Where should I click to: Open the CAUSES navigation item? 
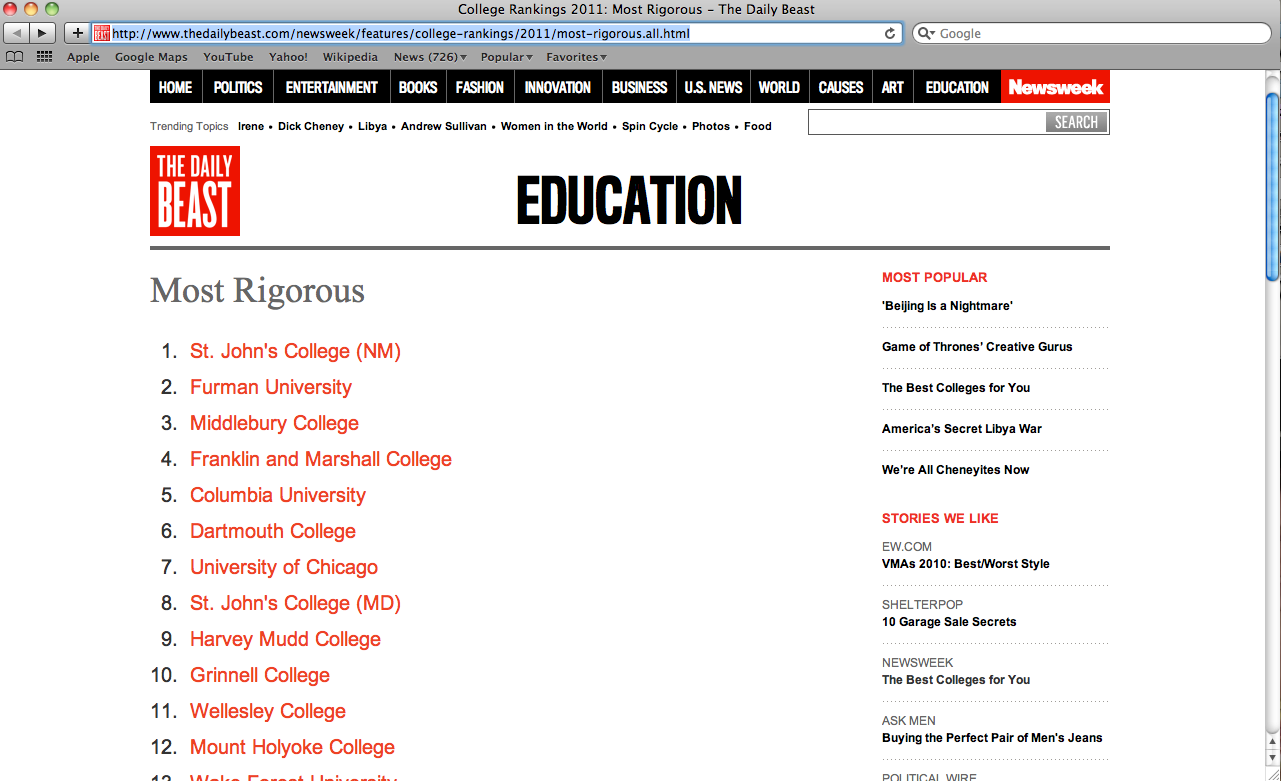tap(841, 87)
